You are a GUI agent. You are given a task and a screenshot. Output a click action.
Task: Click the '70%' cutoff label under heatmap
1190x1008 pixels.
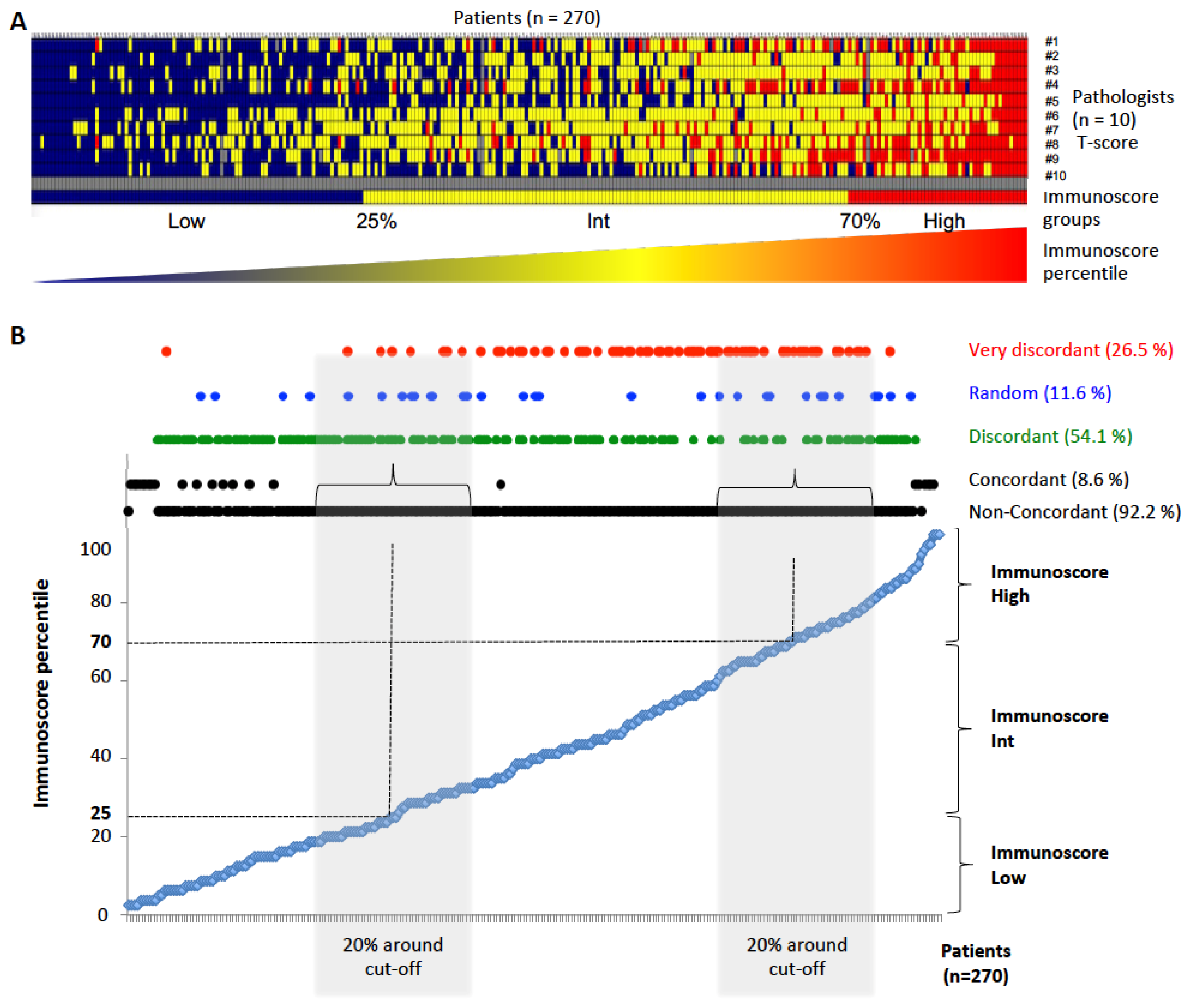point(859,221)
